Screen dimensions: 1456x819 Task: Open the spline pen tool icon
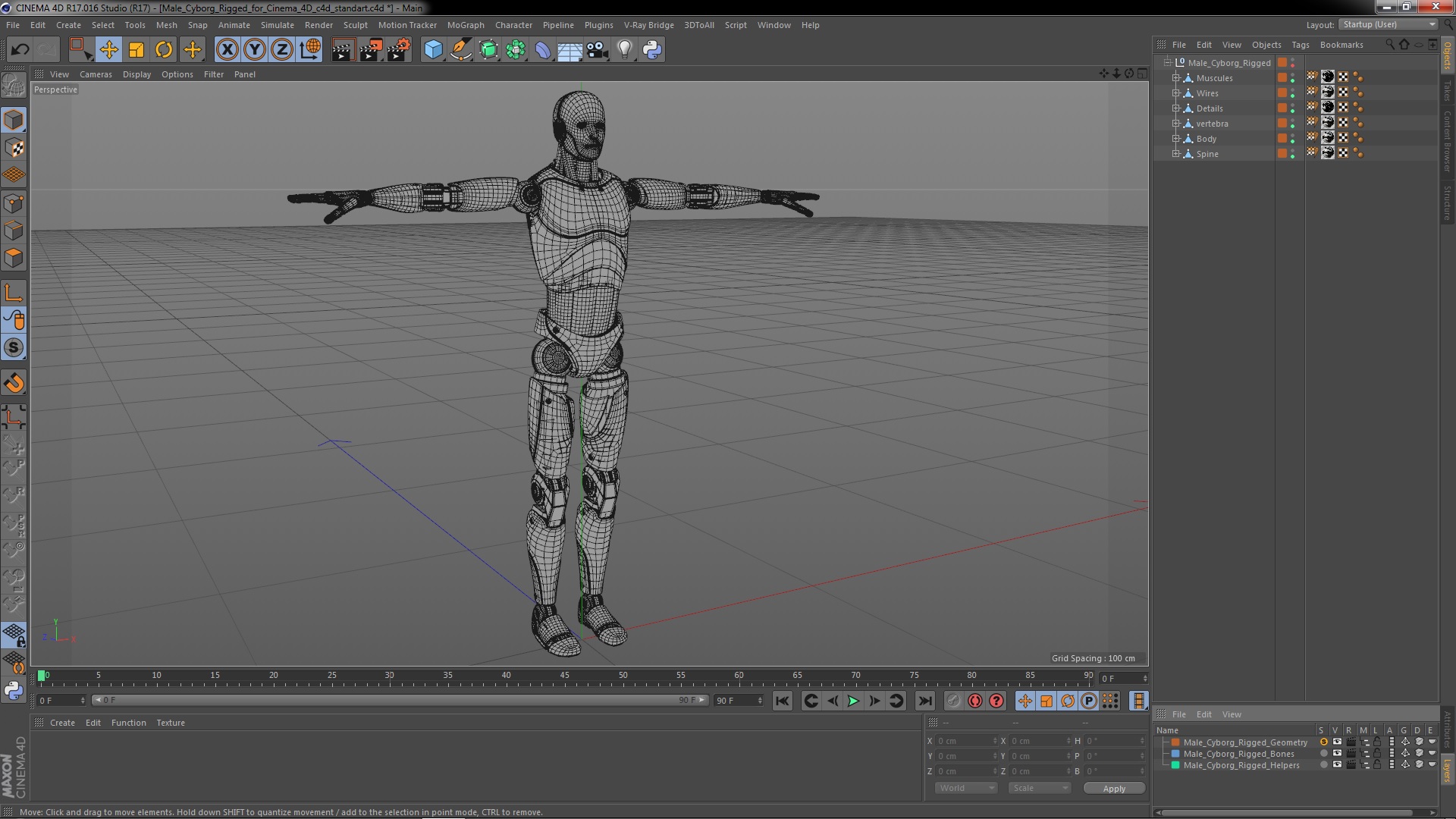click(460, 50)
